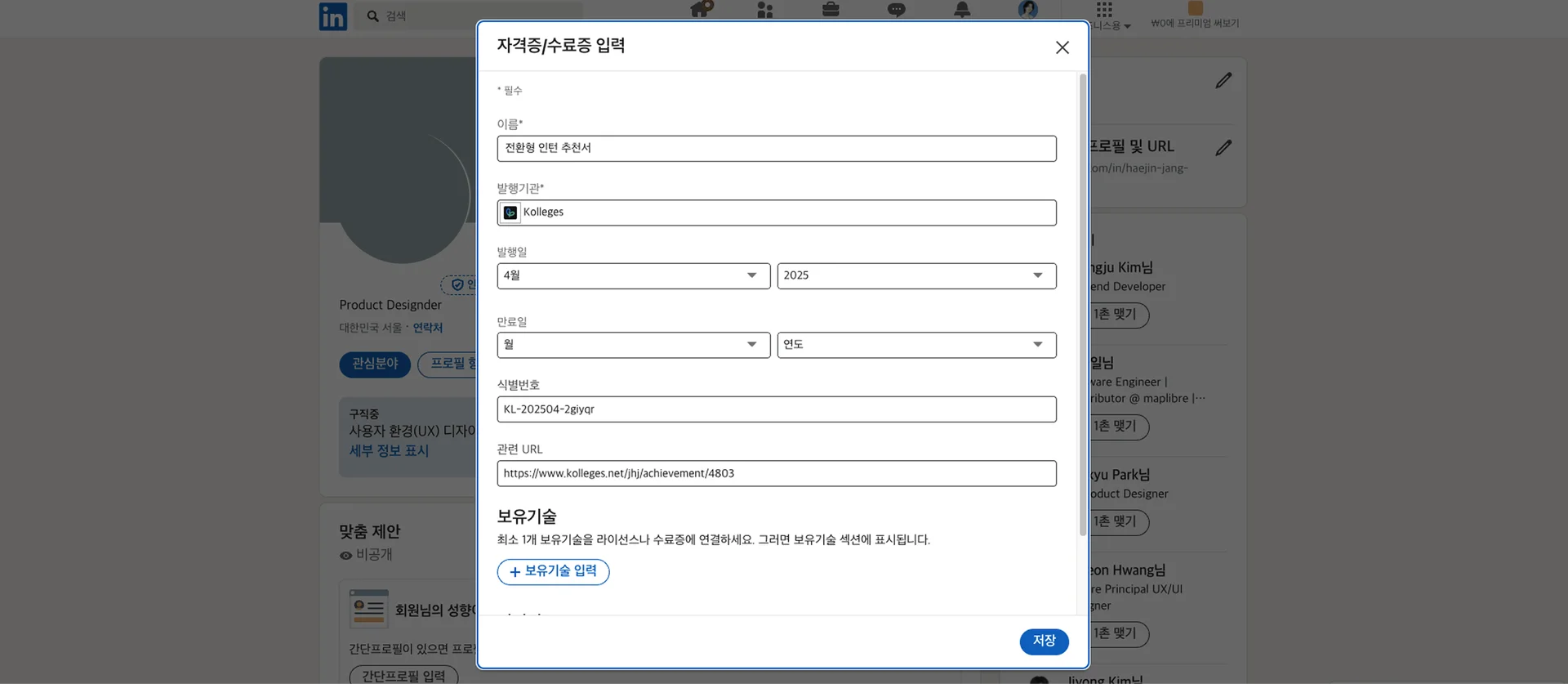Click the 이름 field with 전환형 인턴 추천서
The width and height of the screenshot is (1568, 684).
pyautogui.click(x=777, y=149)
